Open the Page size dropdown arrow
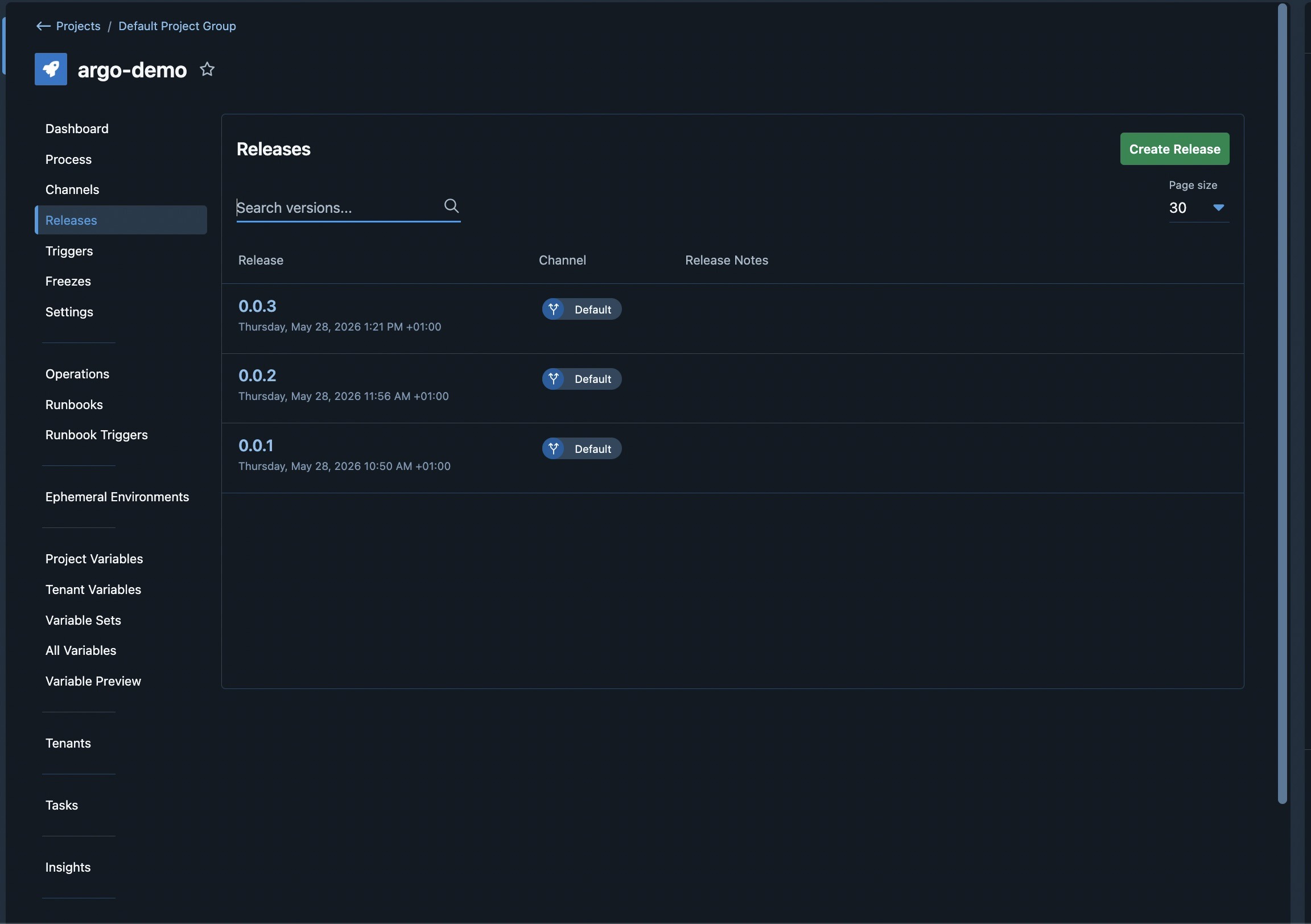Image resolution: width=1311 pixels, height=924 pixels. (x=1218, y=208)
